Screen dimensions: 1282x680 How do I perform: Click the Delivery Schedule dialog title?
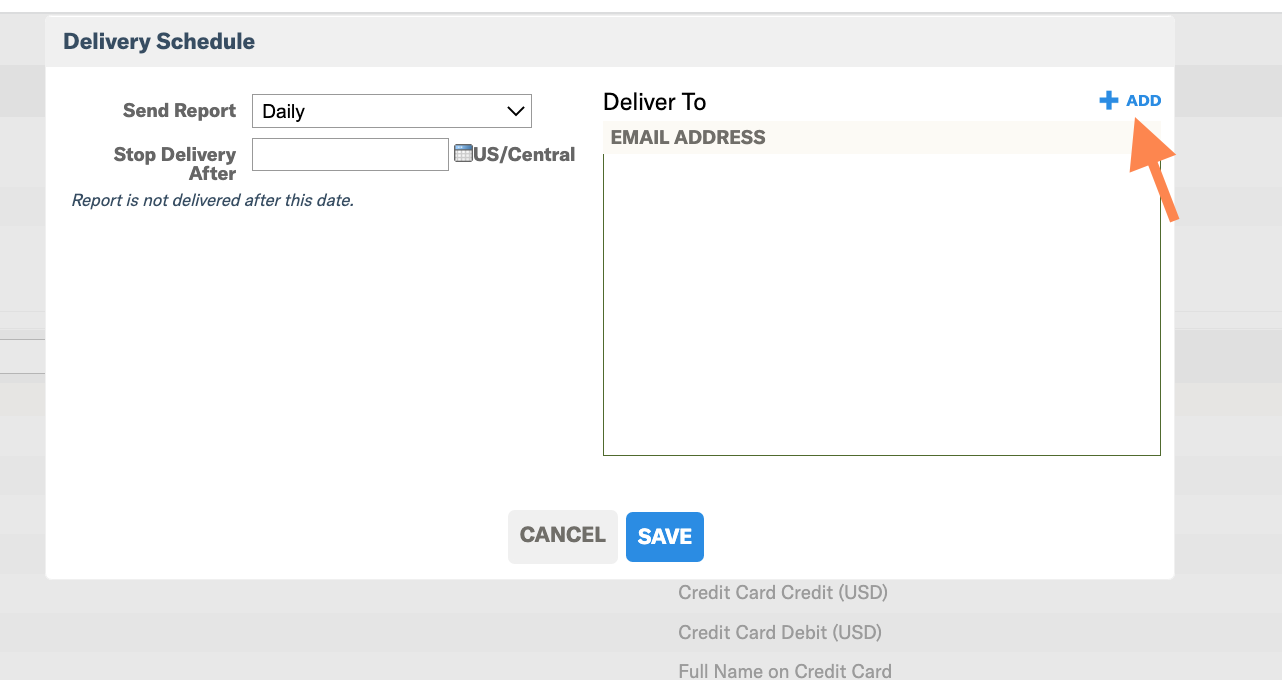[x=159, y=42]
